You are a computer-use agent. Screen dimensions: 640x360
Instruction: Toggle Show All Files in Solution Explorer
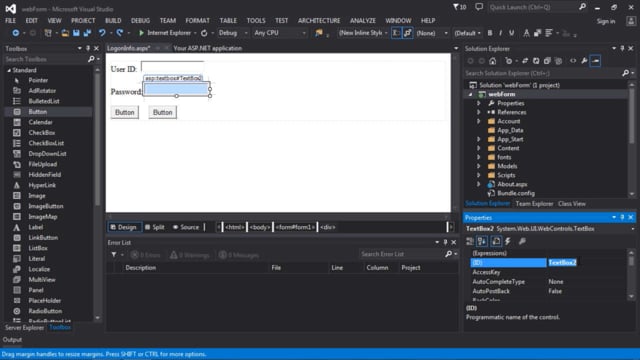(558, 61)
